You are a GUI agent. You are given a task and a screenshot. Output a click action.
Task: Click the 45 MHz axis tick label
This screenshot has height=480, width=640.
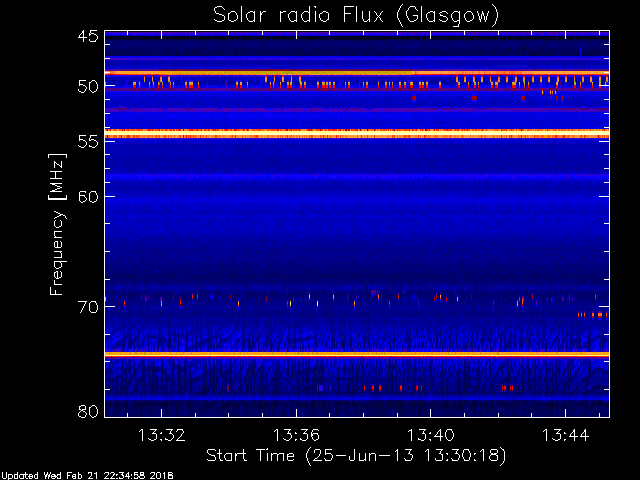pos(88,37)
